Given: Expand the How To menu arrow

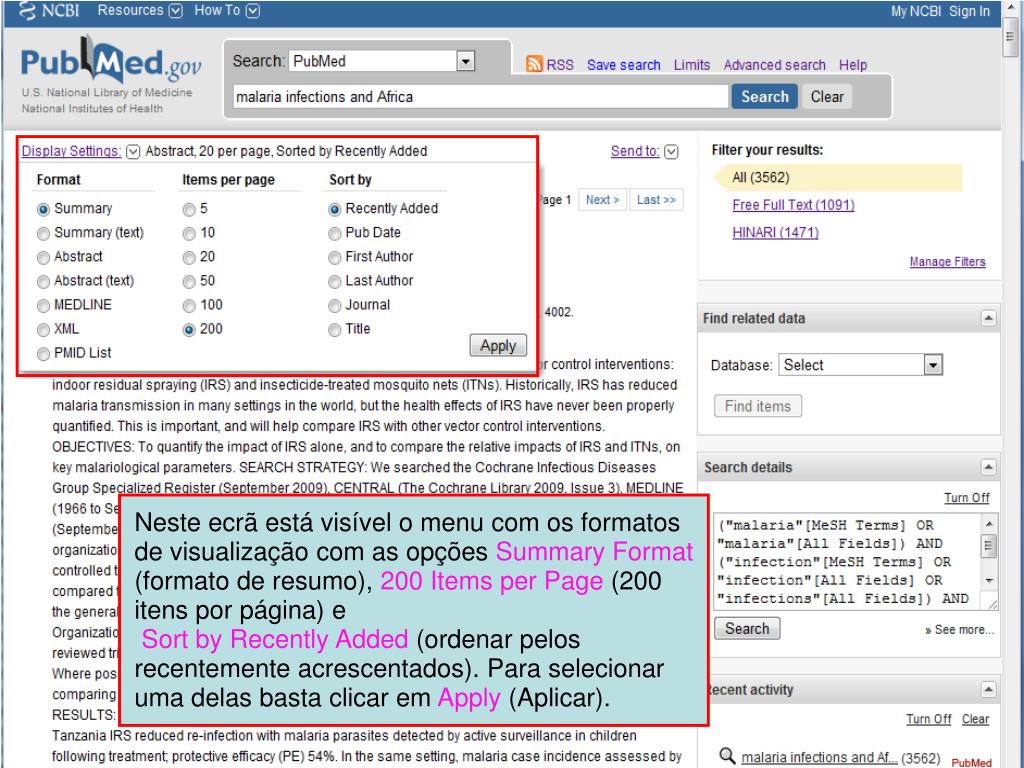Looking at the screenshot, I should pyautogui.click(x=253, y=11).
